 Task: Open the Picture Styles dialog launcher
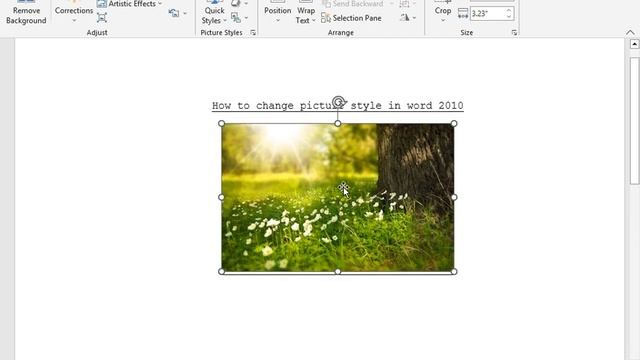[x=253, y=33]
